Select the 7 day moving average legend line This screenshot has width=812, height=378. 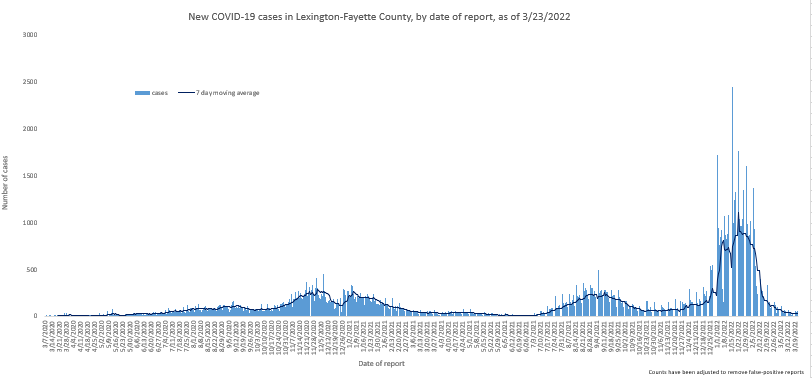tap(185, 93)
